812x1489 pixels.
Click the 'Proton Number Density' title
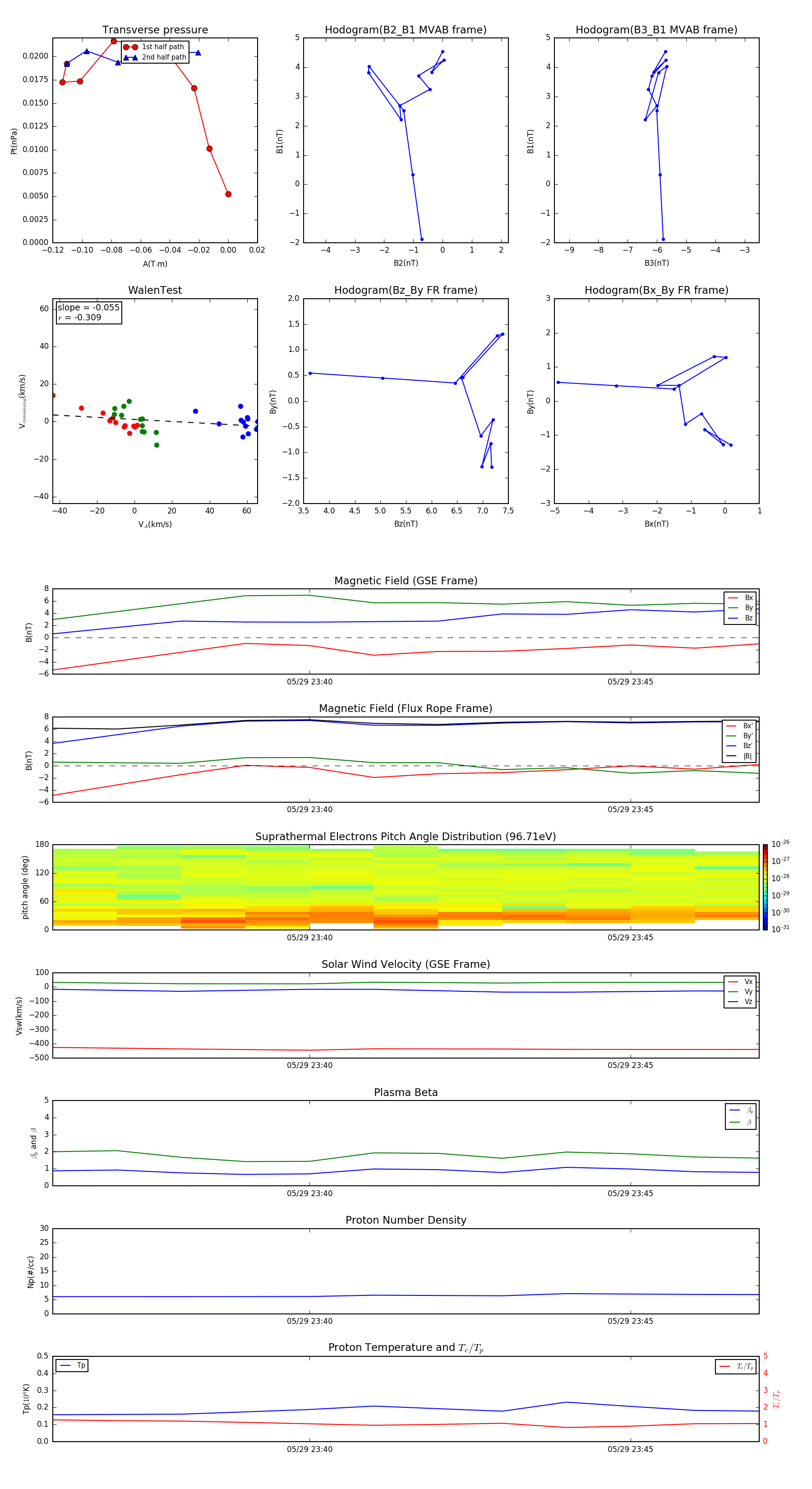406,1220
